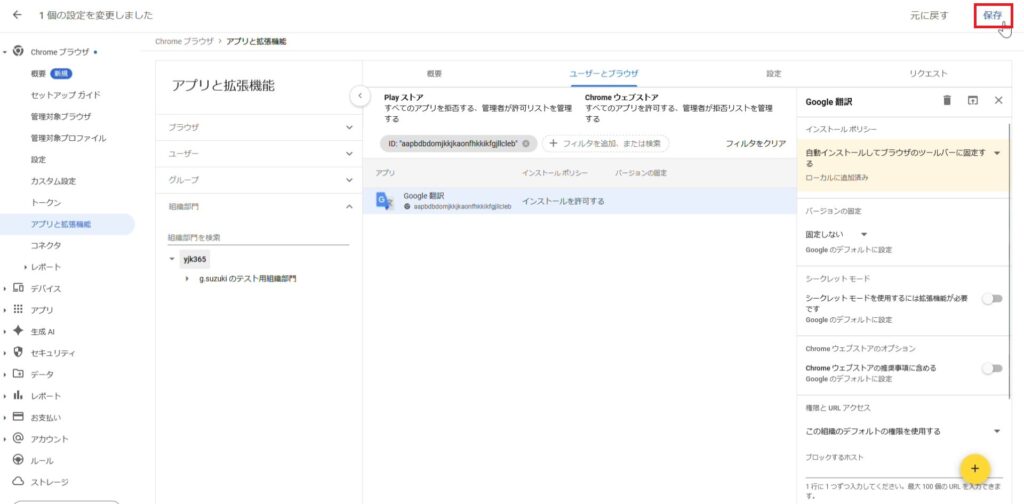
Task: Expand g.suzuki のテスト用組織部門 tree node
Action: coord(187,278)
